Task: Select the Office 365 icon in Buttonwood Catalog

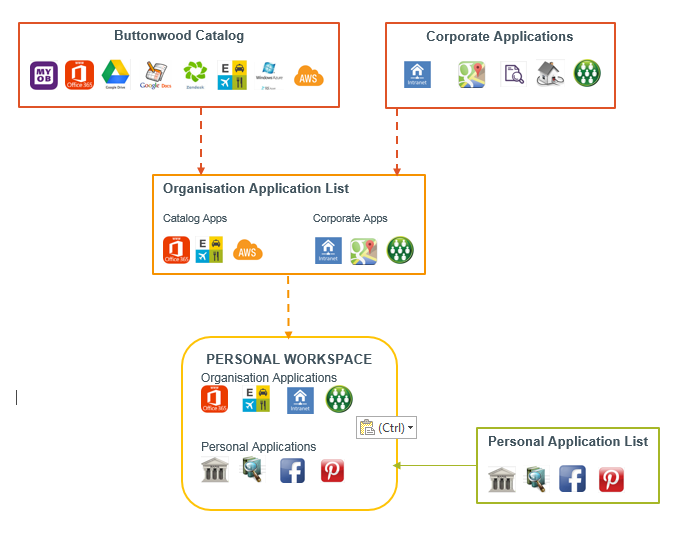Action: [x=79, y=75]
